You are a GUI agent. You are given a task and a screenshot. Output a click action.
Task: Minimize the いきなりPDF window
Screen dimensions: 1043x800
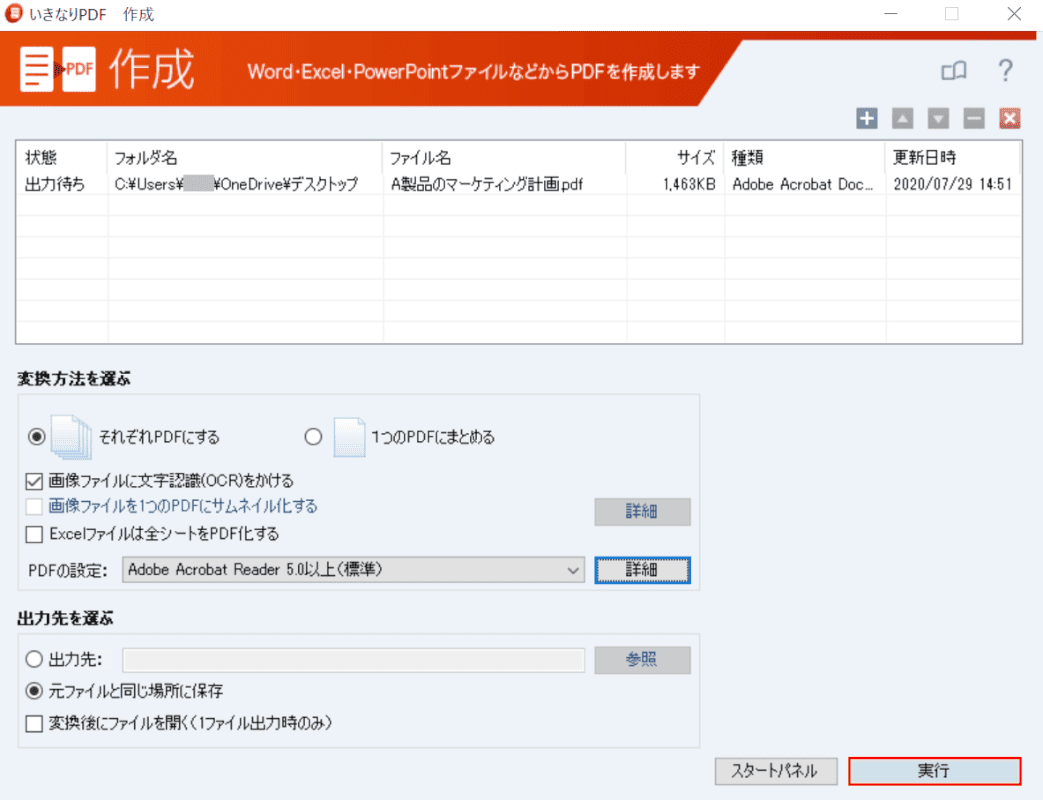[891, 14]
